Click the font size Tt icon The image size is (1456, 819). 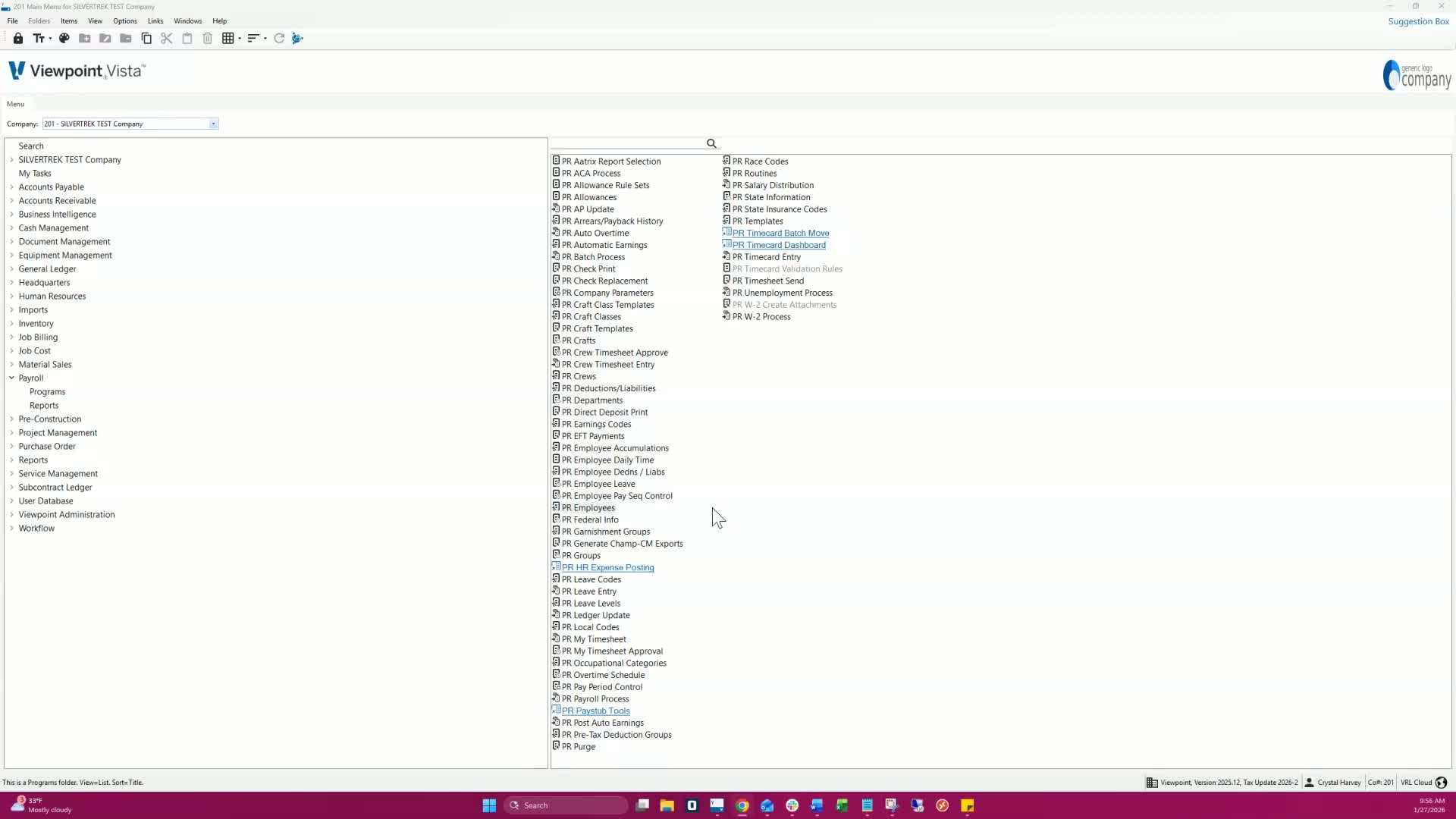(39, 38)
